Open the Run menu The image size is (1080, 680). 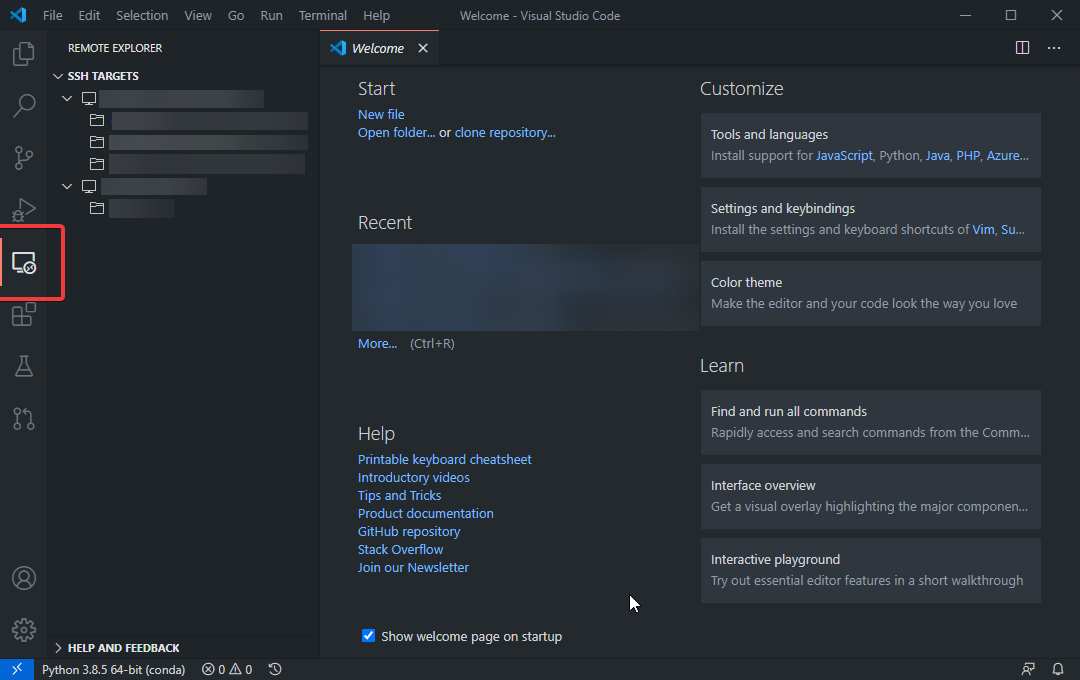(271, 15)
